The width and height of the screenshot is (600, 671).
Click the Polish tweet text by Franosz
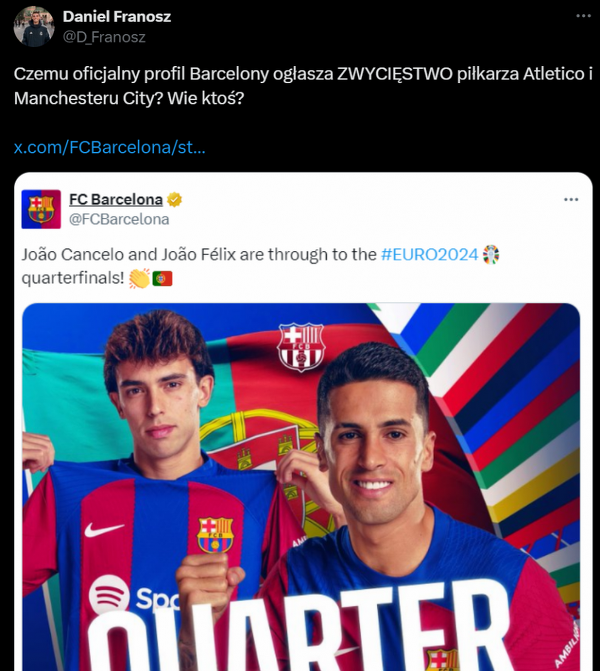click(300, 86)
